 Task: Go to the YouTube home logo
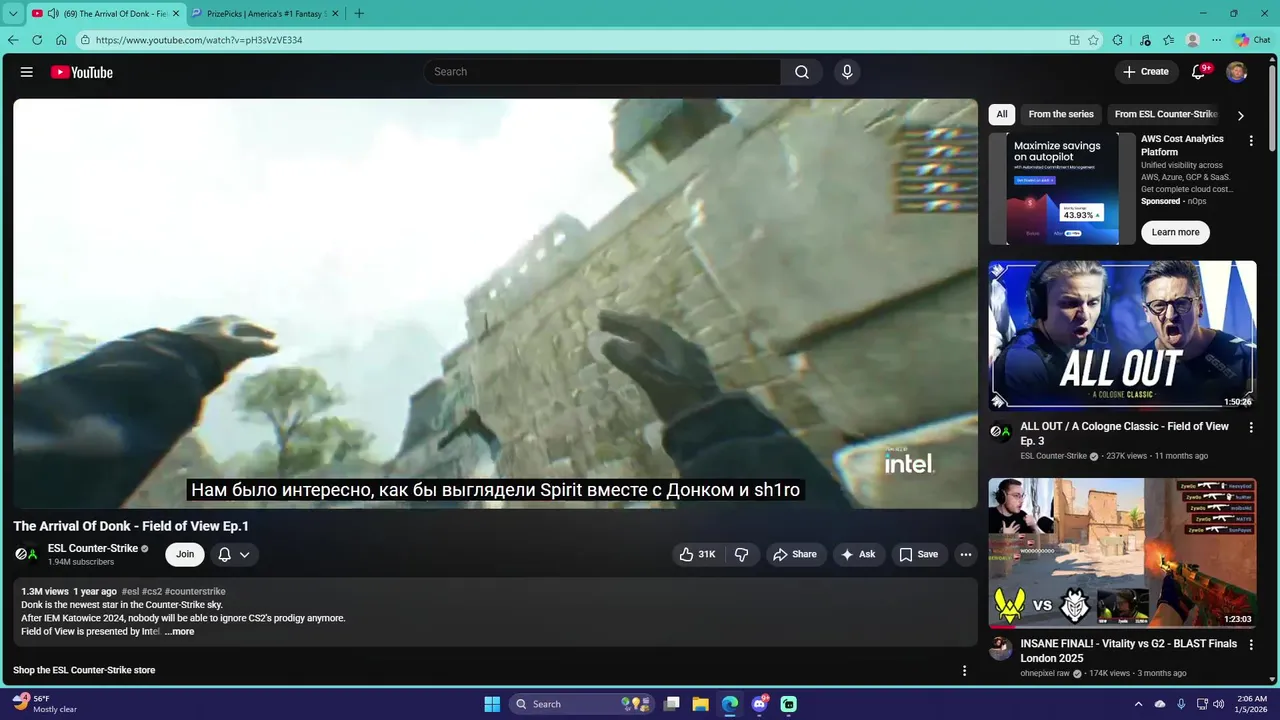point(82,72)
